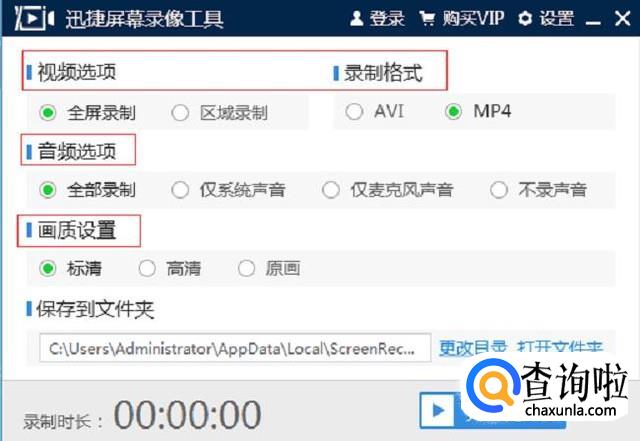Click the shopping cart VIP icon
The height and width of the screenshot is (441, 640).
click(x=427, y=19)
